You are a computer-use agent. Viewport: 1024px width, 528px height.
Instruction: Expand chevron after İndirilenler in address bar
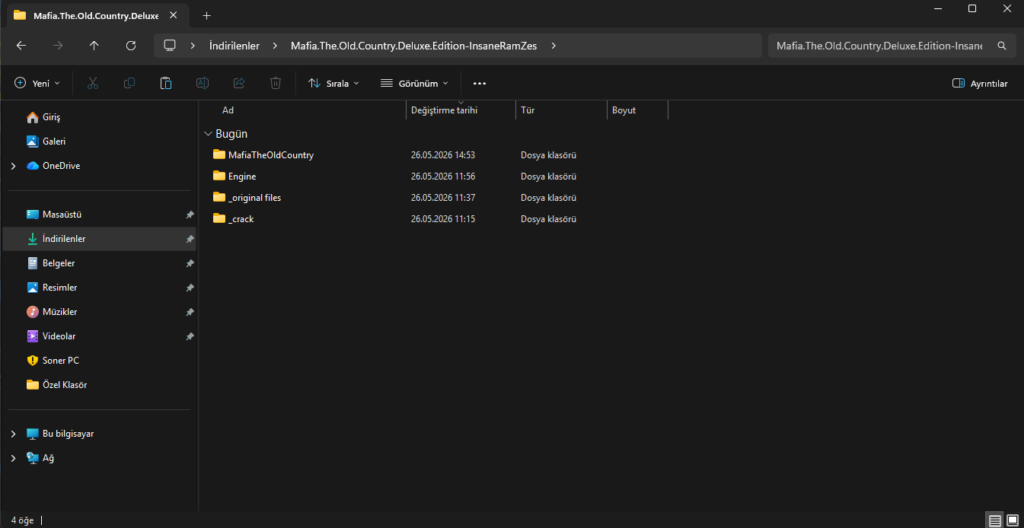275,46
